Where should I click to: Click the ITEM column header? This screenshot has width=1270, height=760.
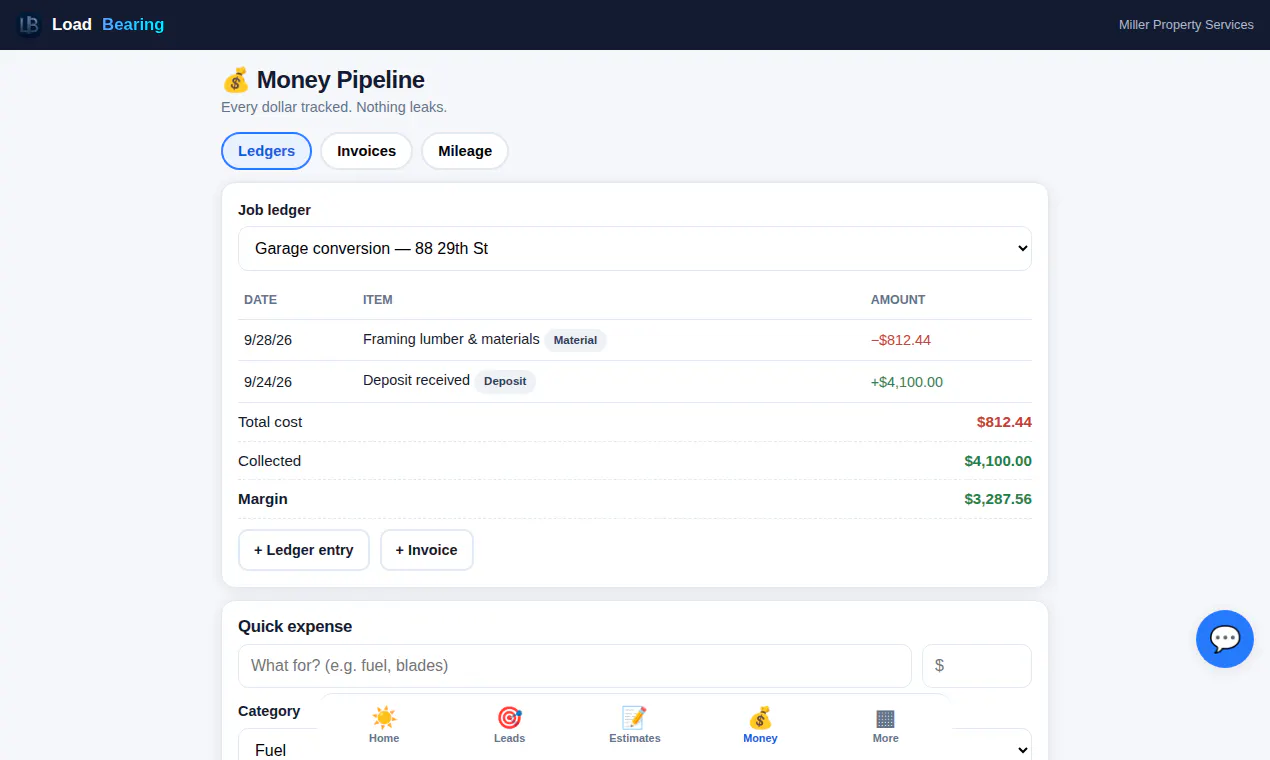pyautogui.click(x=378, y=300)
